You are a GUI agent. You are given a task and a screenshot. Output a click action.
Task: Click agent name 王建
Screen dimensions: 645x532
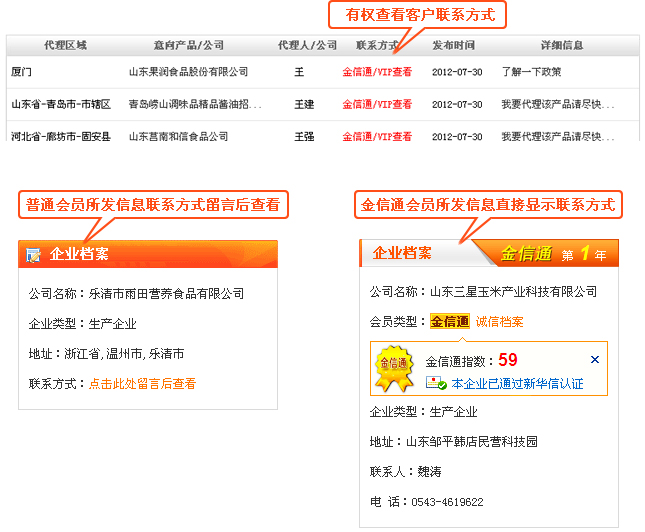tap(304, 105)
